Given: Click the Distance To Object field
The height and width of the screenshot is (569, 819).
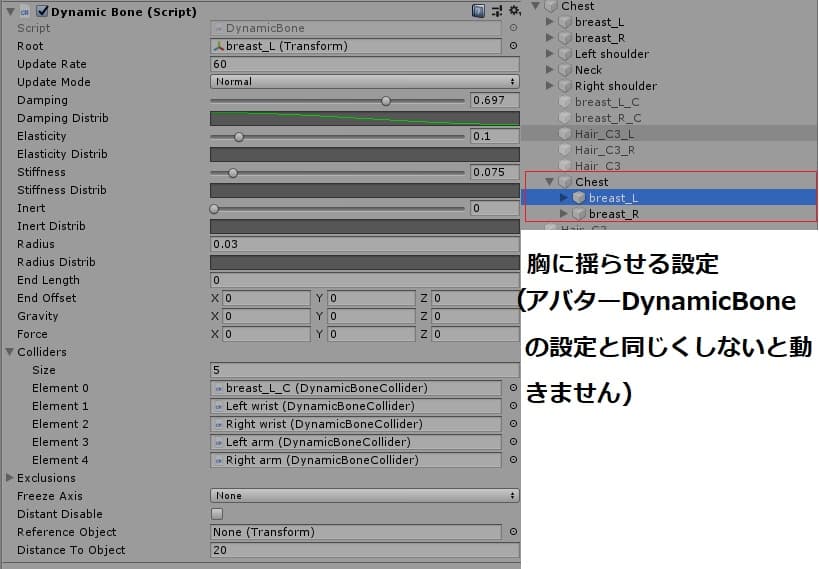Looking at the screenshot, I should pyautogui.click(x=365, y=550).
